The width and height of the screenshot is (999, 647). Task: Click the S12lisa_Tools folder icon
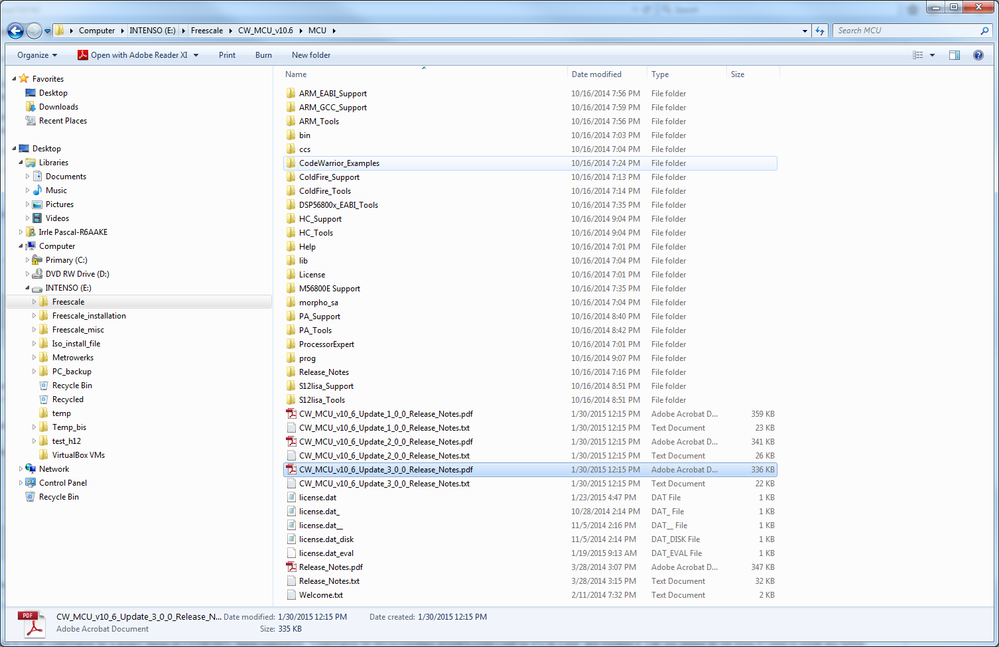click(x=291, y=400)
